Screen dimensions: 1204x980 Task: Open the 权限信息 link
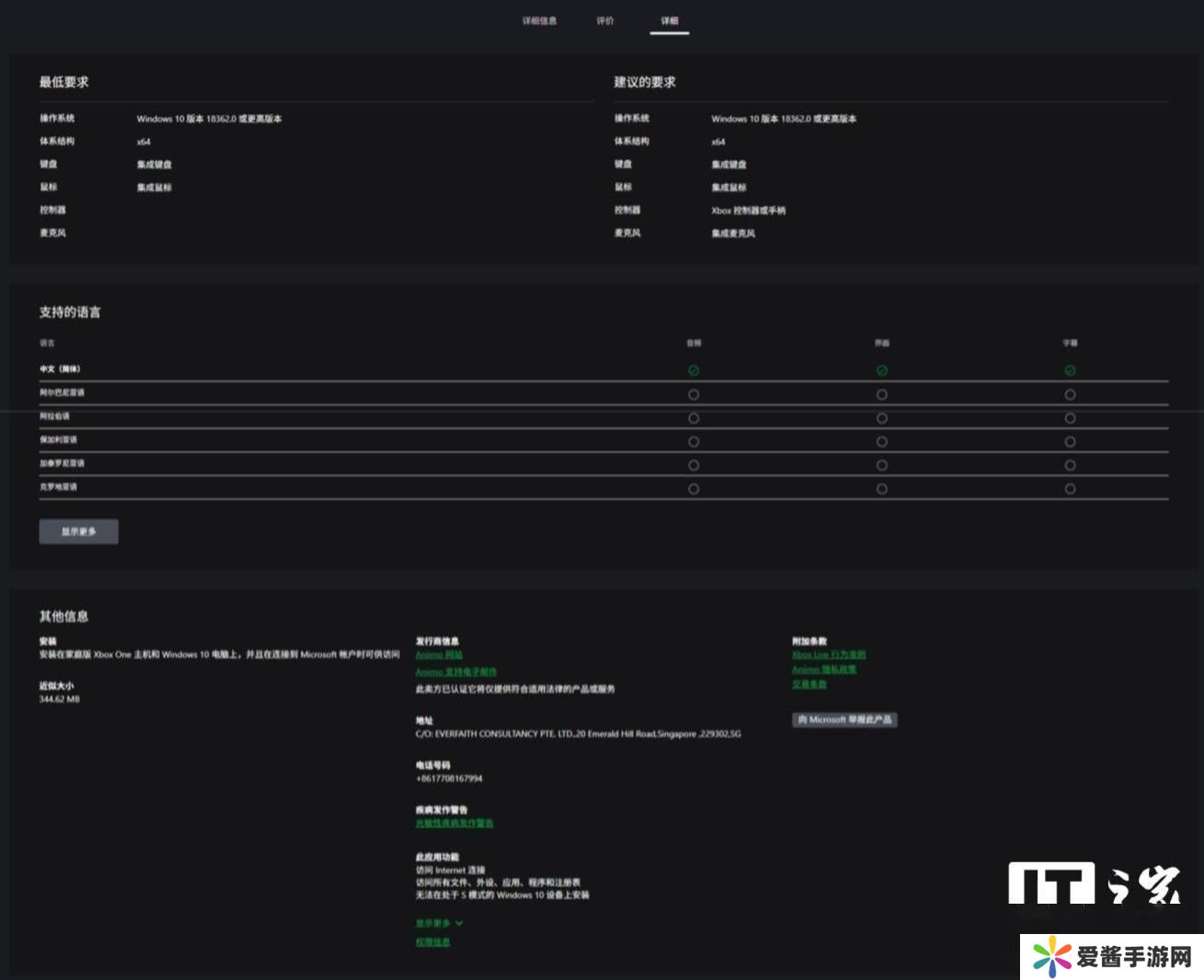click(x=432, y=942)
